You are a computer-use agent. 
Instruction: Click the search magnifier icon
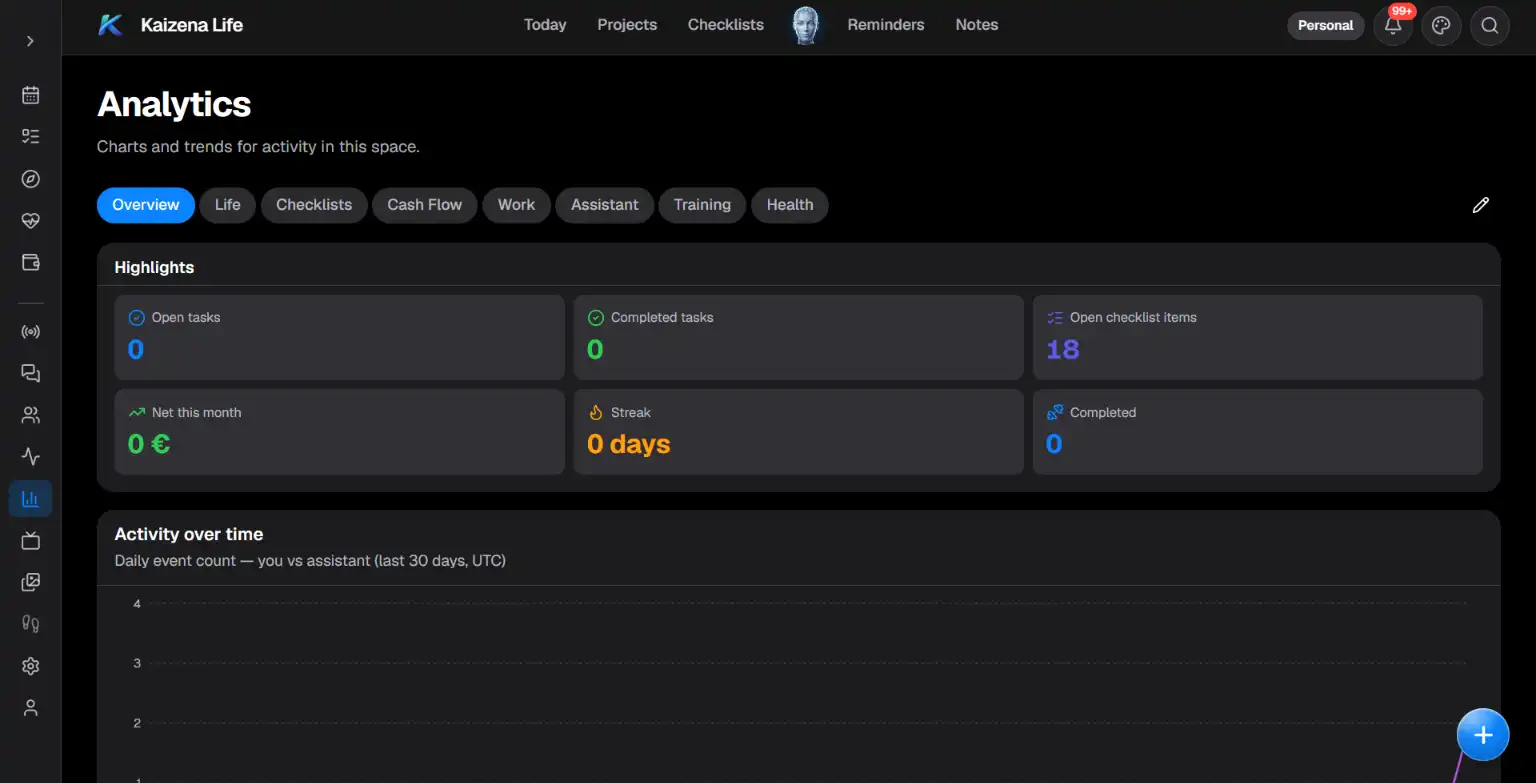[1490, 26]
